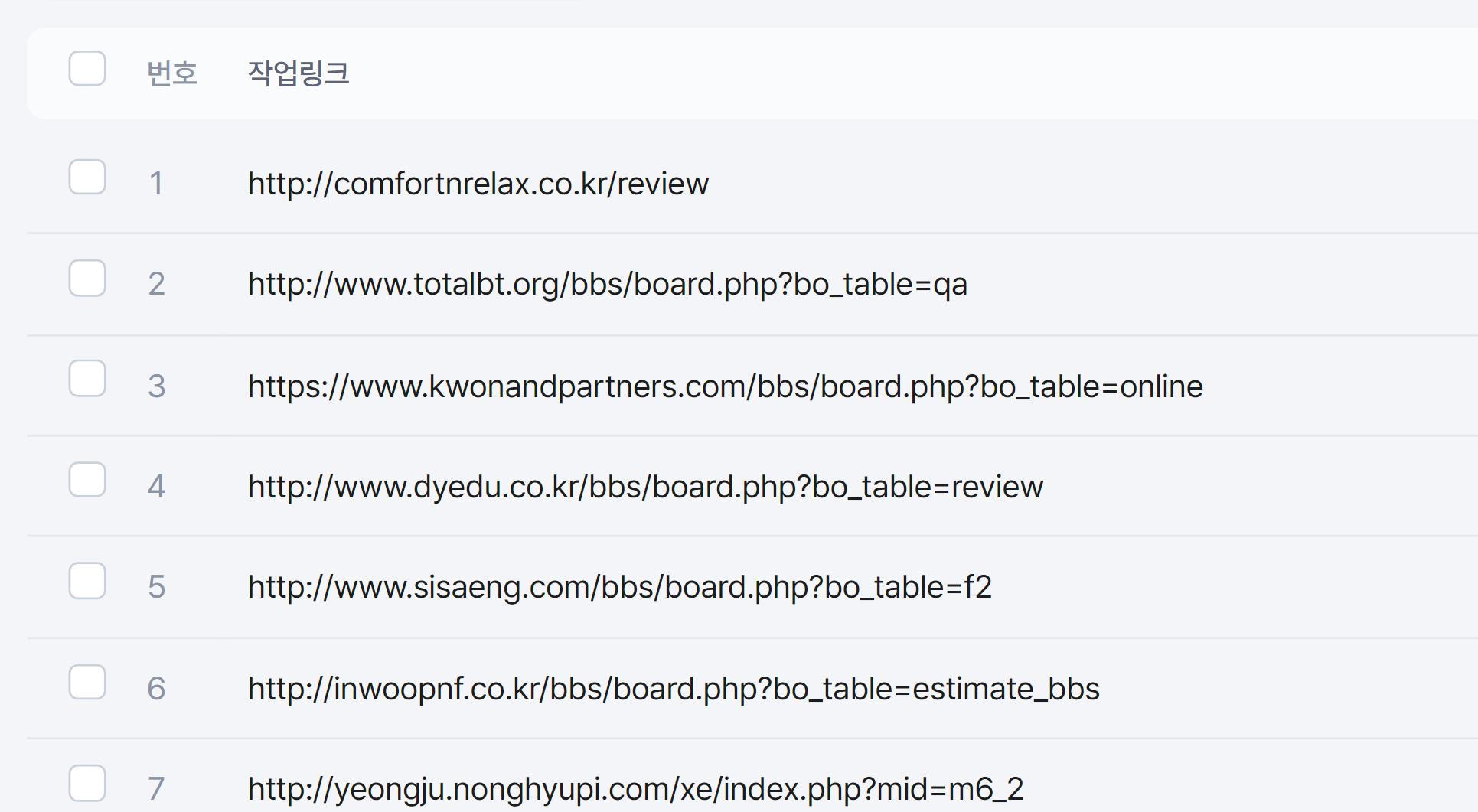Open the comfortnrelax.co.kr/review link
Viewport: 1478px width, 812px height.
point(478,184)
